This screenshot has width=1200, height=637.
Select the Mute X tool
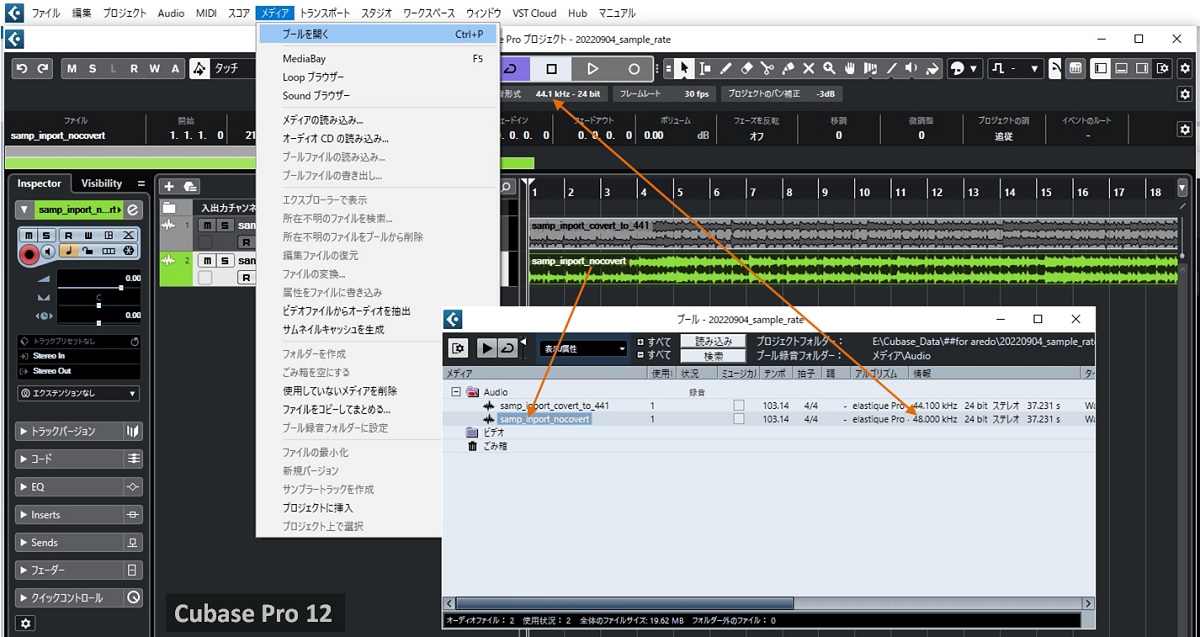click(809, 69)
